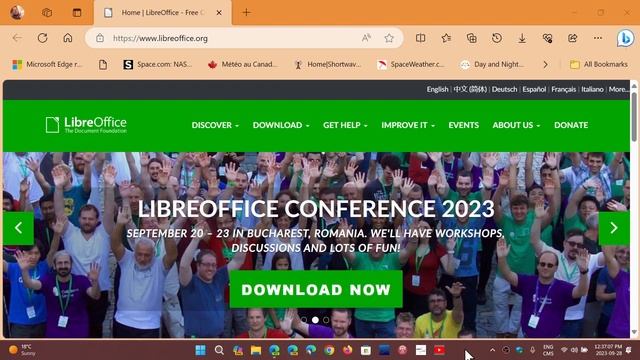The image size is (640, 360).
Task: Select the active middle carousel dot
Action: (x=315, y=320)
